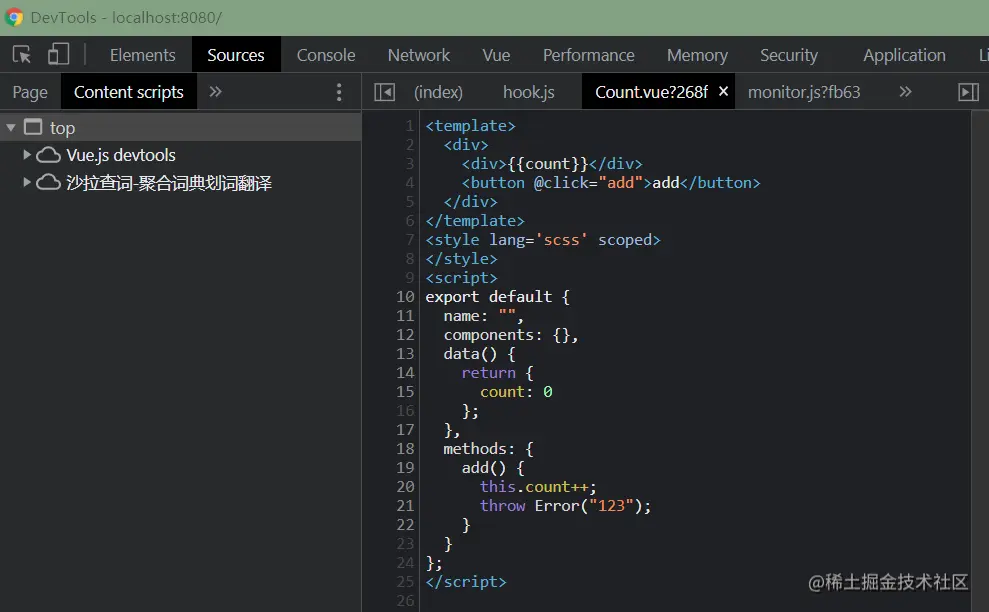Select the Page navigator tab
The width and height of the screenshot is (989, 612).
point(30,92)
